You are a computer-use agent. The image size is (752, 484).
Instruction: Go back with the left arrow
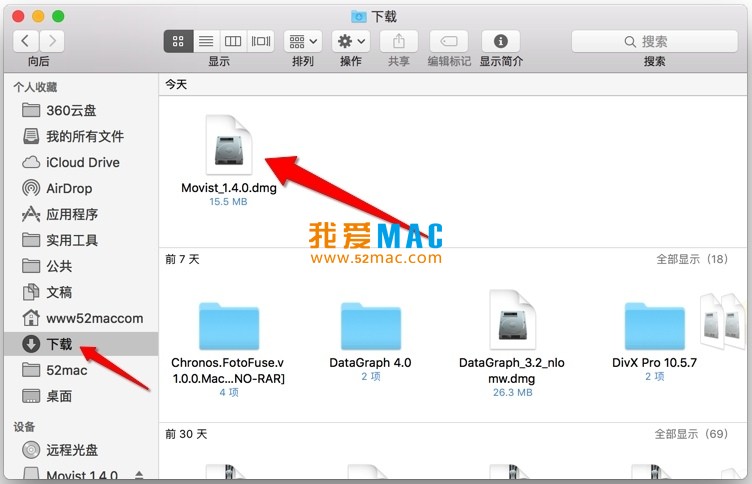(x=26, y=41)
